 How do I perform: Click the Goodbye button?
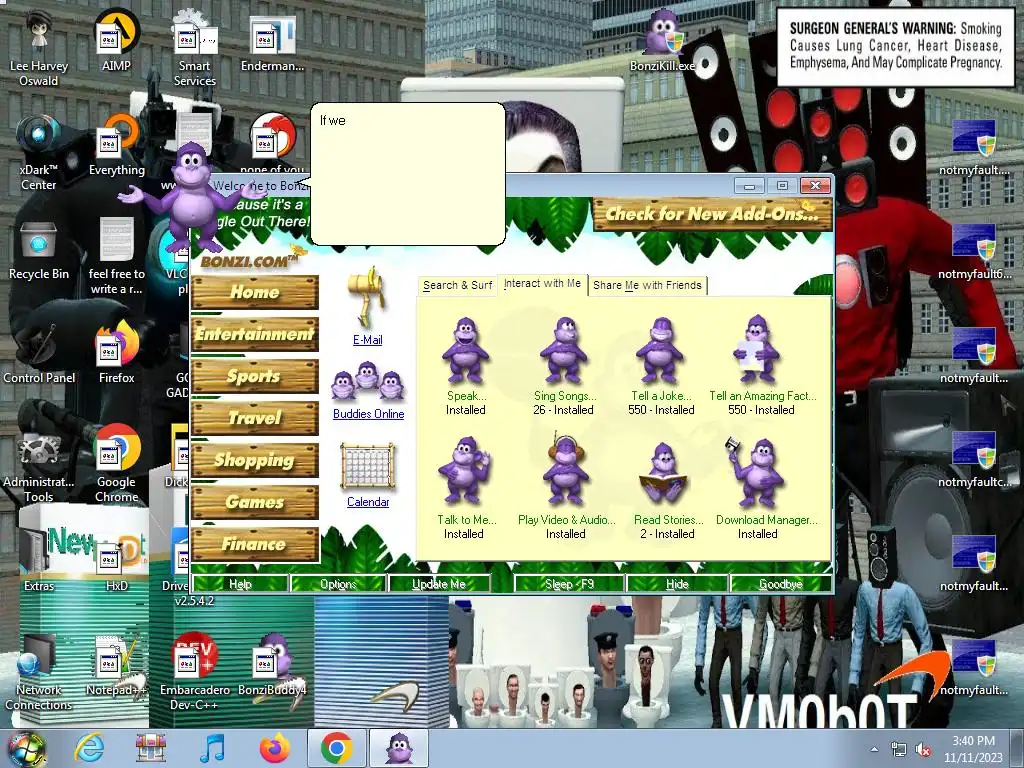pos(781,584)
